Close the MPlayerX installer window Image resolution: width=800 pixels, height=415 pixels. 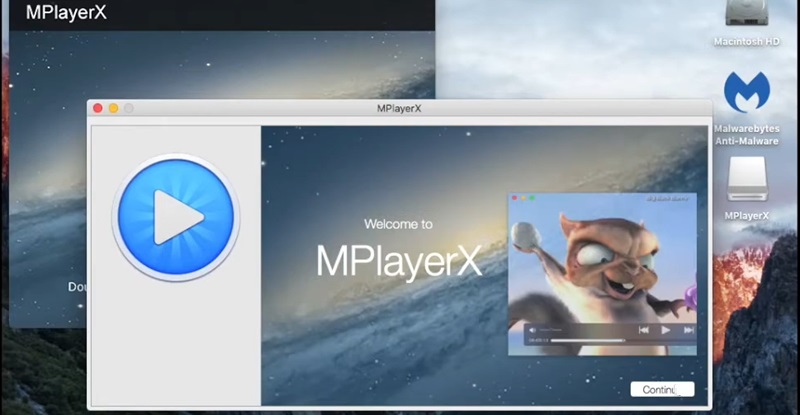(x=98, y=108)
